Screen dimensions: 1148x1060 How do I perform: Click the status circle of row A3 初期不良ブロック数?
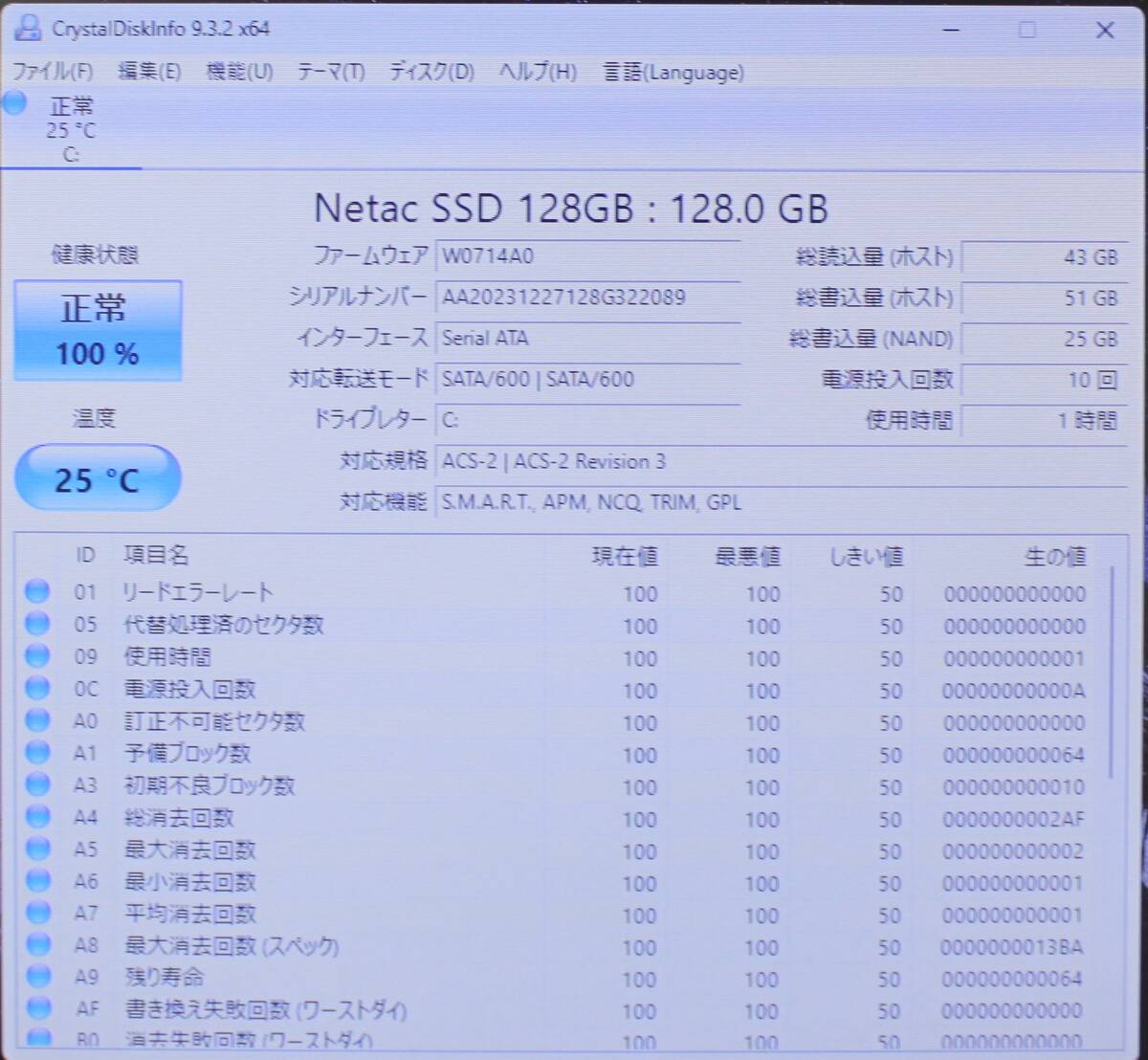(37, 785)
